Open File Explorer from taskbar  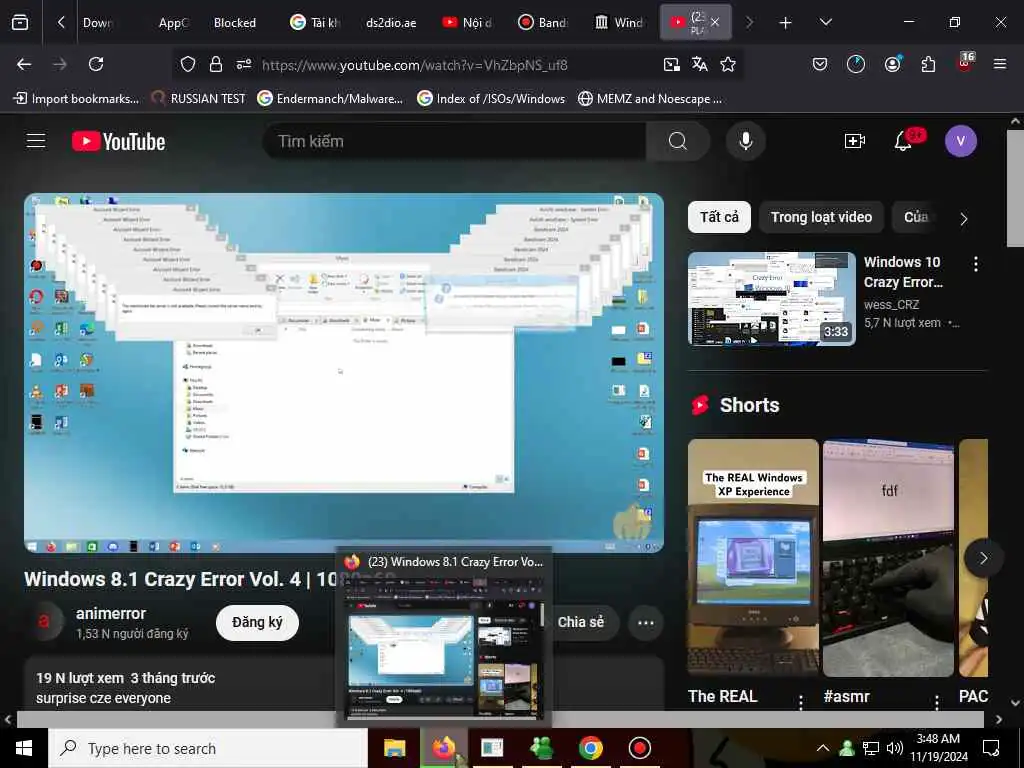pos(394,748)
